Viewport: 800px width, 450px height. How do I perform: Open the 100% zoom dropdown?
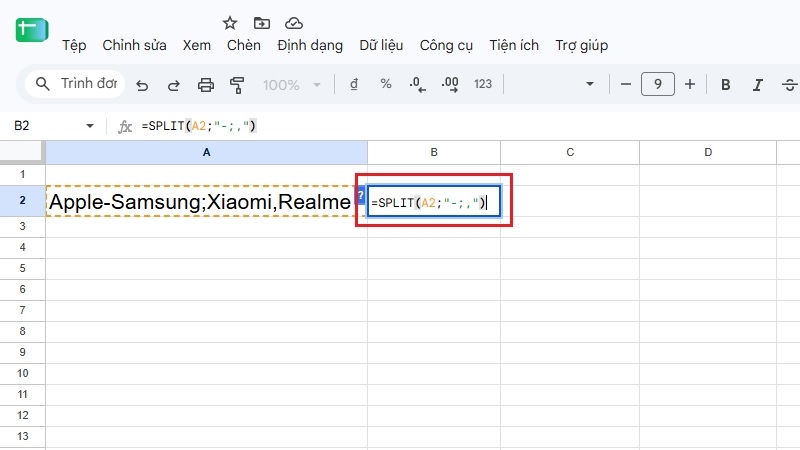291,85
